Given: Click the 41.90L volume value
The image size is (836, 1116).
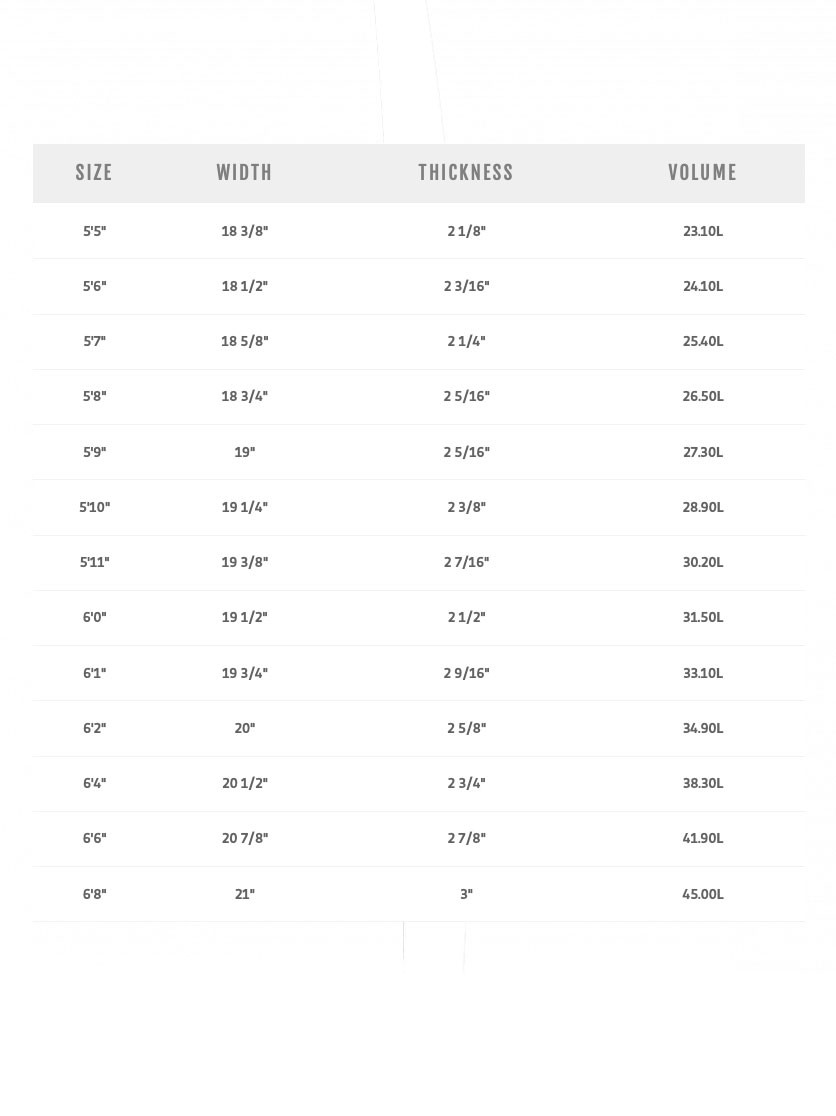Looking at the screenshot, I should pyautogui.click(x=703, y=838).
